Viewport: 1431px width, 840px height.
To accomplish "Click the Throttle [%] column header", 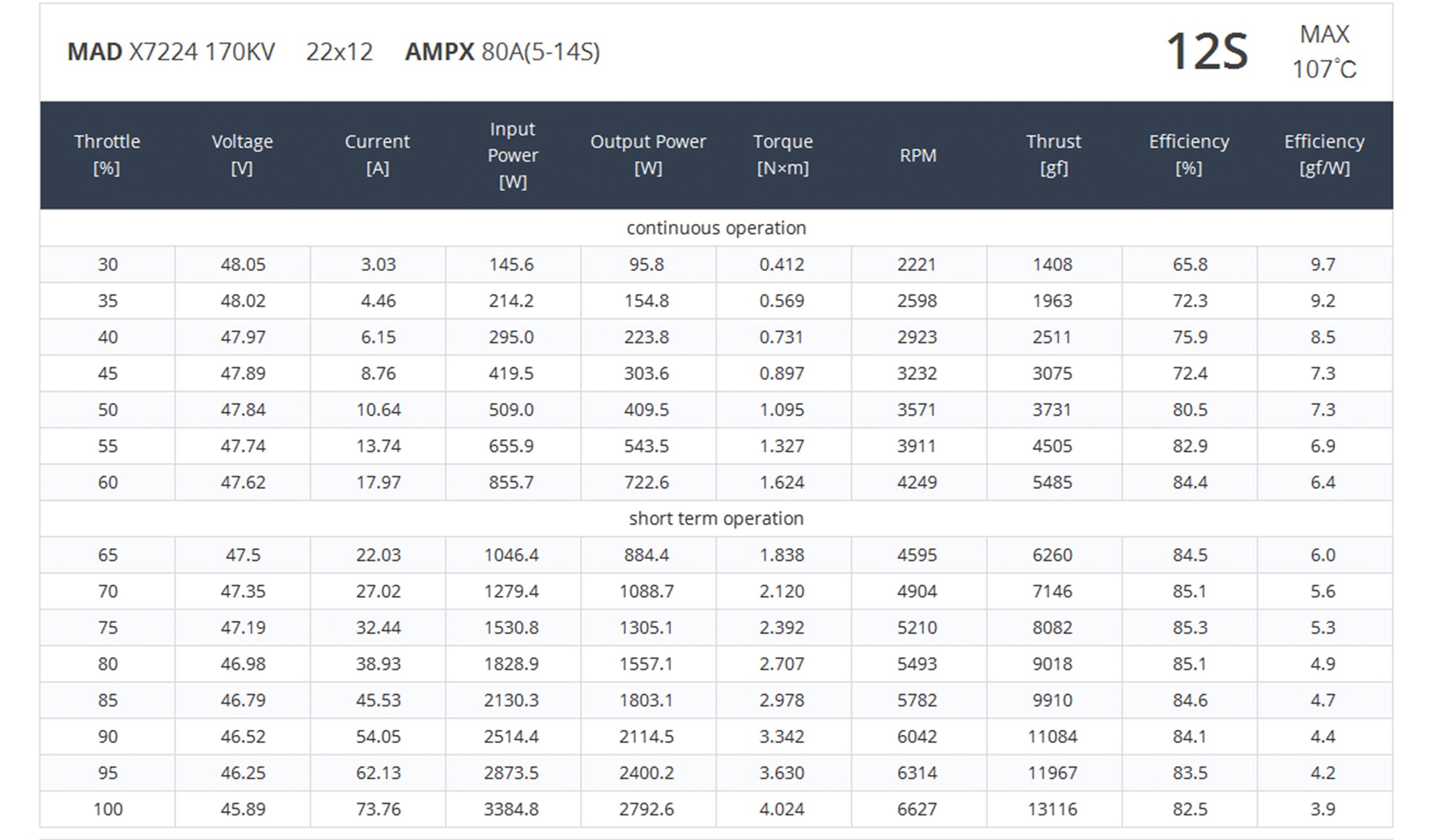I will (107, 154).
